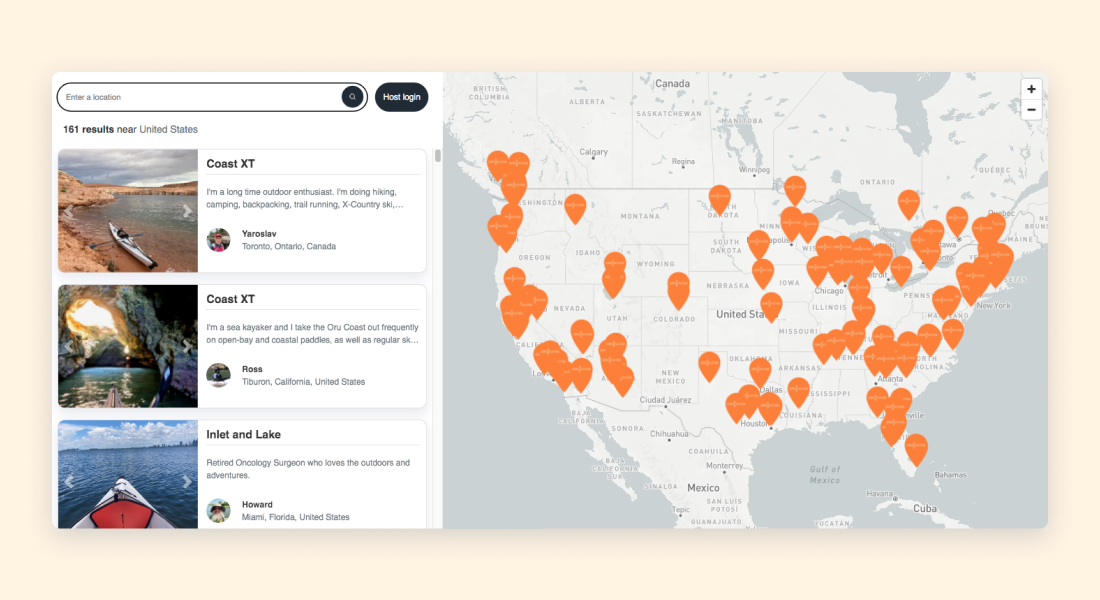
Task: Advance the photo on Ross's Coast XT listing
Action: coord(188,346)
